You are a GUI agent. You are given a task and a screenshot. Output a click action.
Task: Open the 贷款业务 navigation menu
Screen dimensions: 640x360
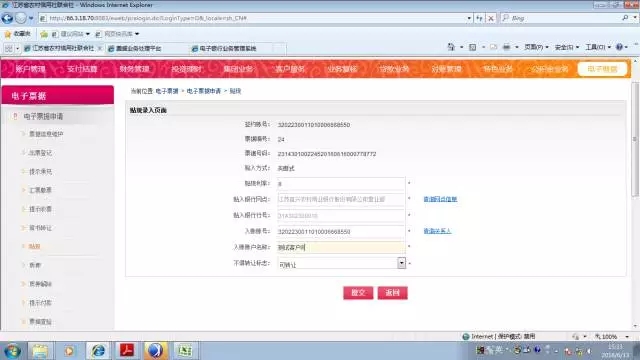pyautogui.click(x=394, y=69)
